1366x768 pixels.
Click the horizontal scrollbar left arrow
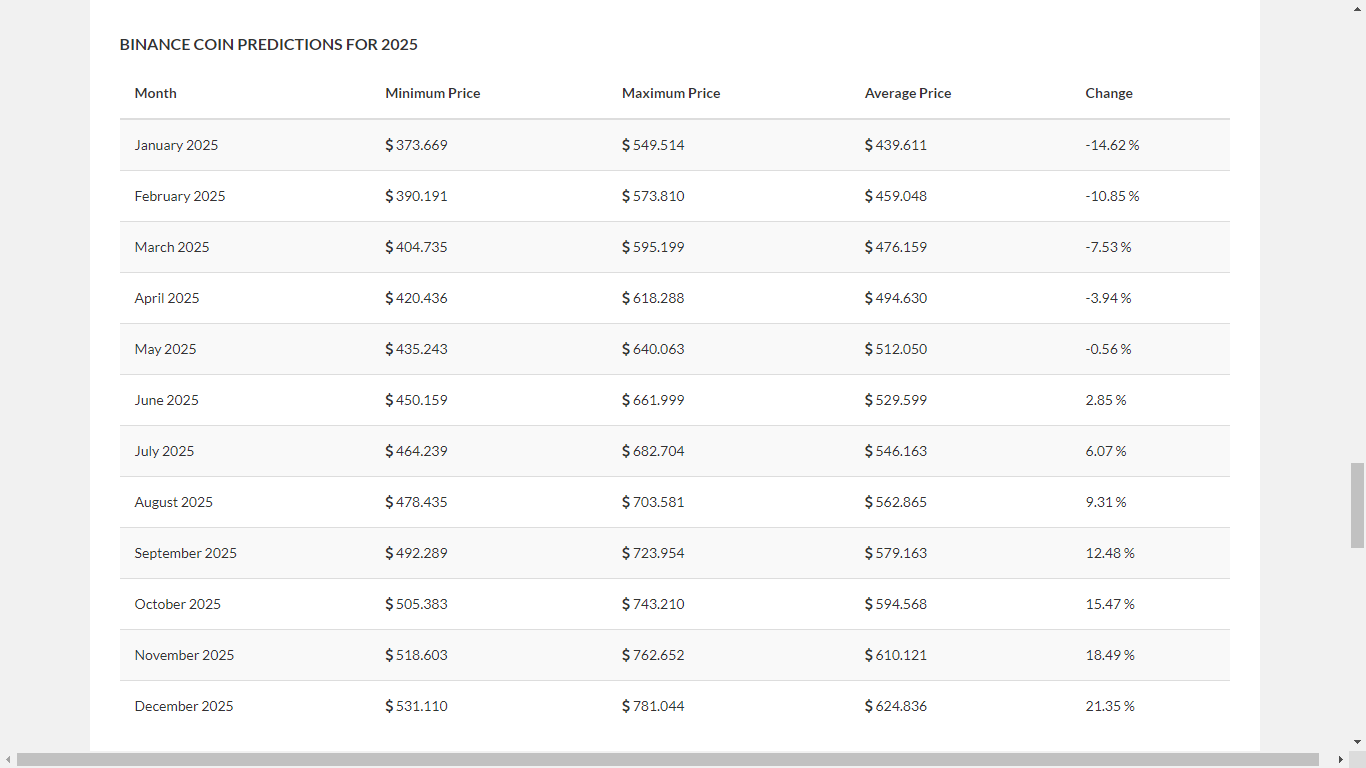click(x=8, y=760)
